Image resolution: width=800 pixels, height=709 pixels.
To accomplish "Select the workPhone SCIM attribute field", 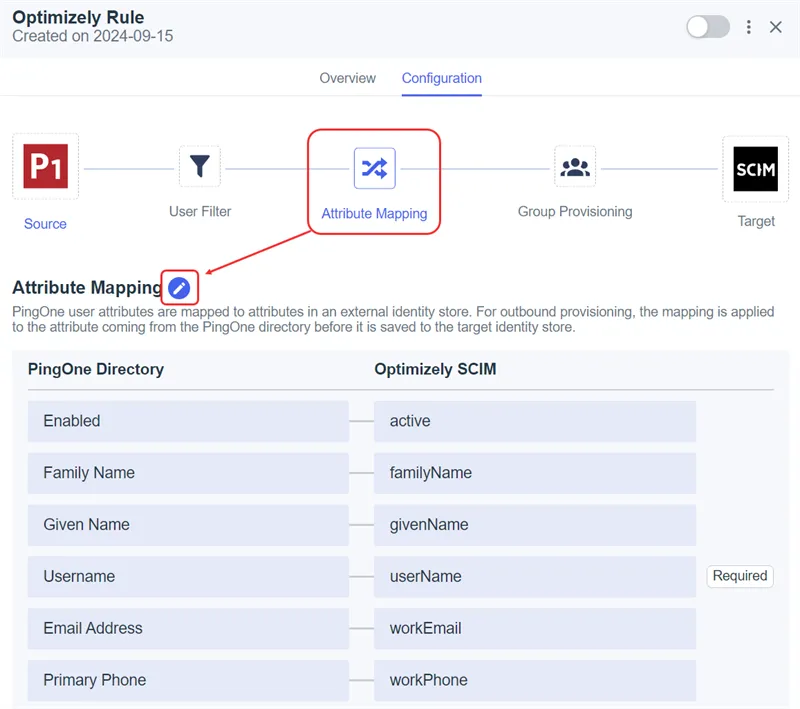I will [535, 680].
